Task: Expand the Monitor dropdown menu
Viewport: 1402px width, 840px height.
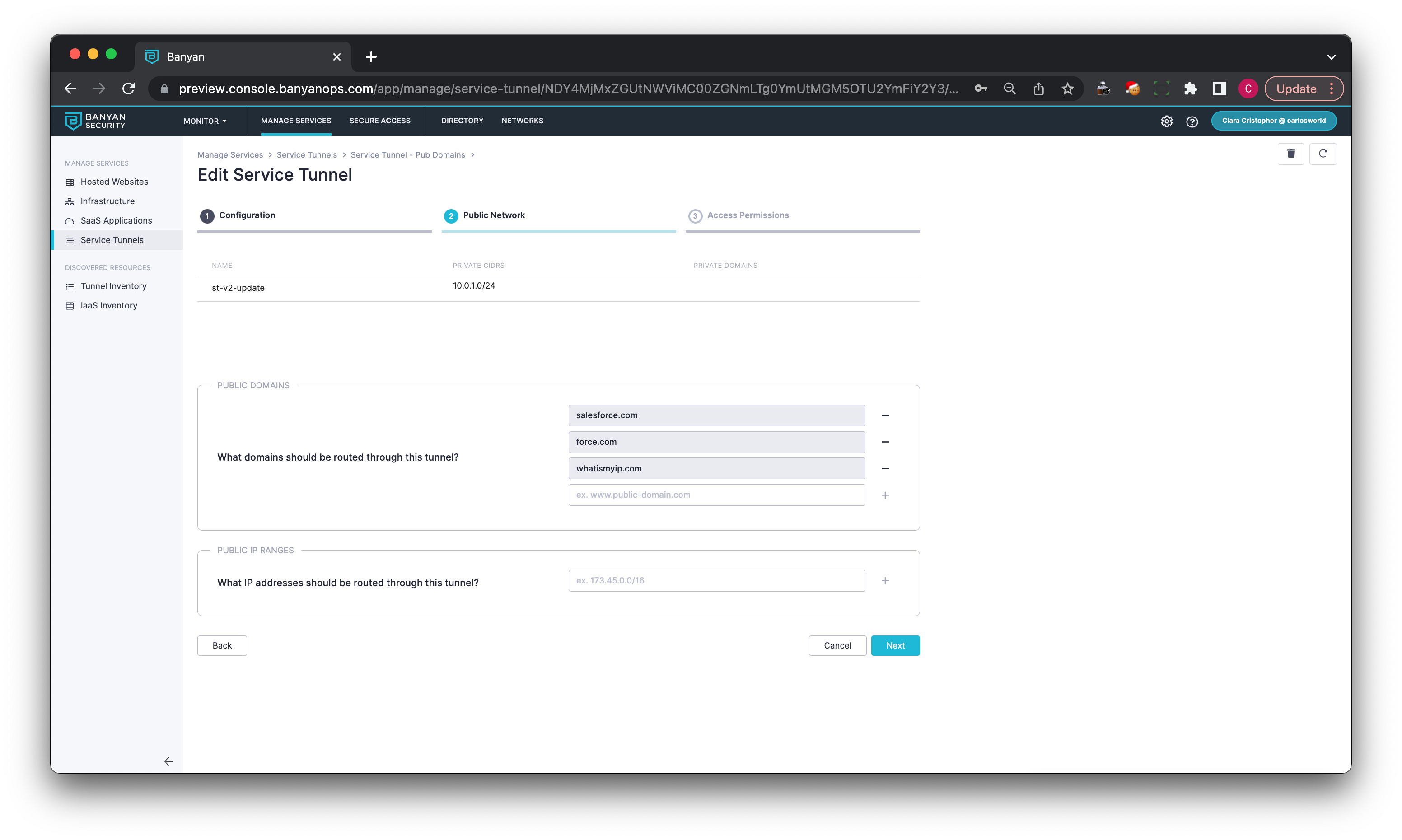Action: tap(205, 121)
